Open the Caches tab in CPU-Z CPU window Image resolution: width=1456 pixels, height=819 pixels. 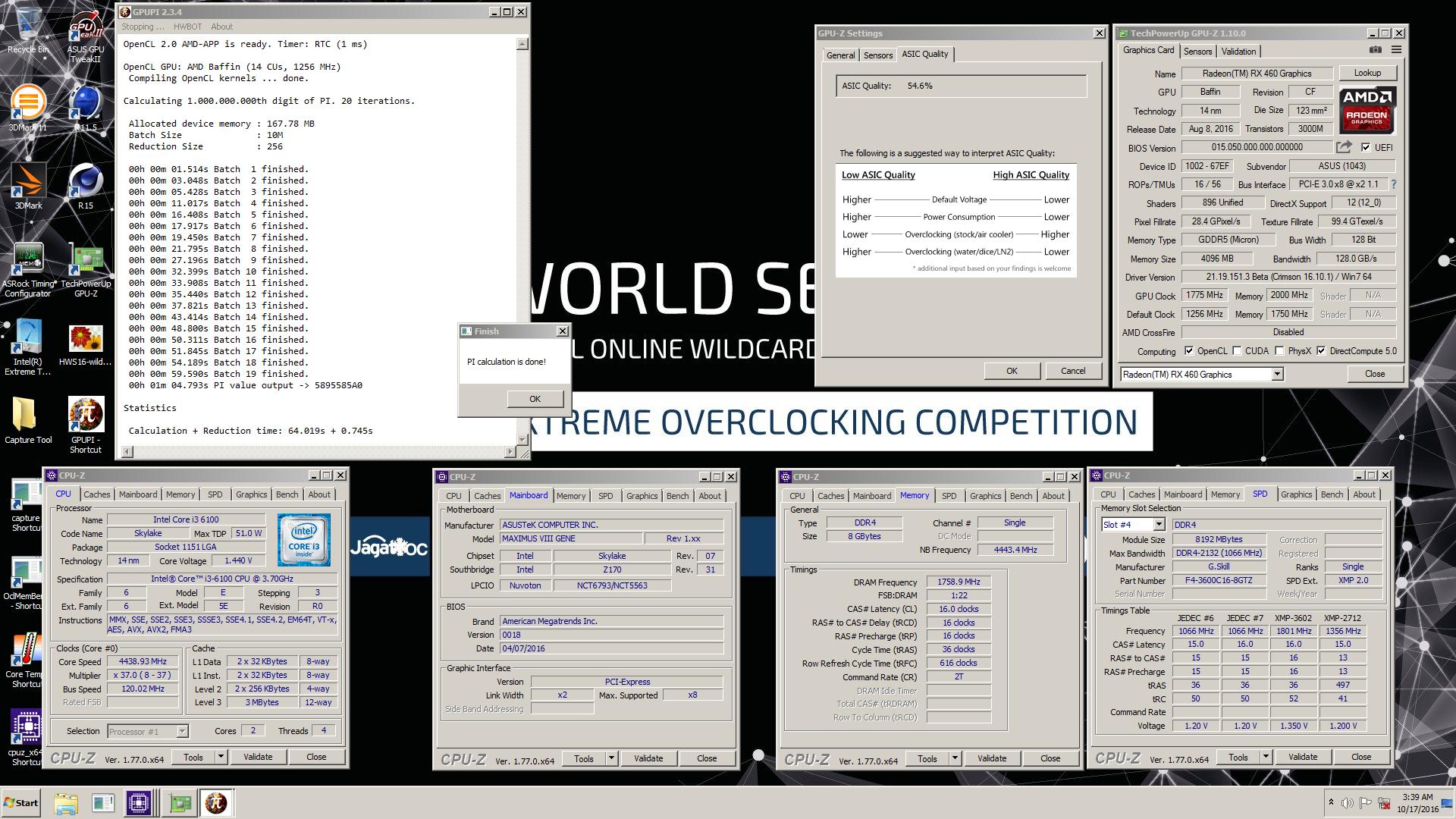[x=96, y=494]
